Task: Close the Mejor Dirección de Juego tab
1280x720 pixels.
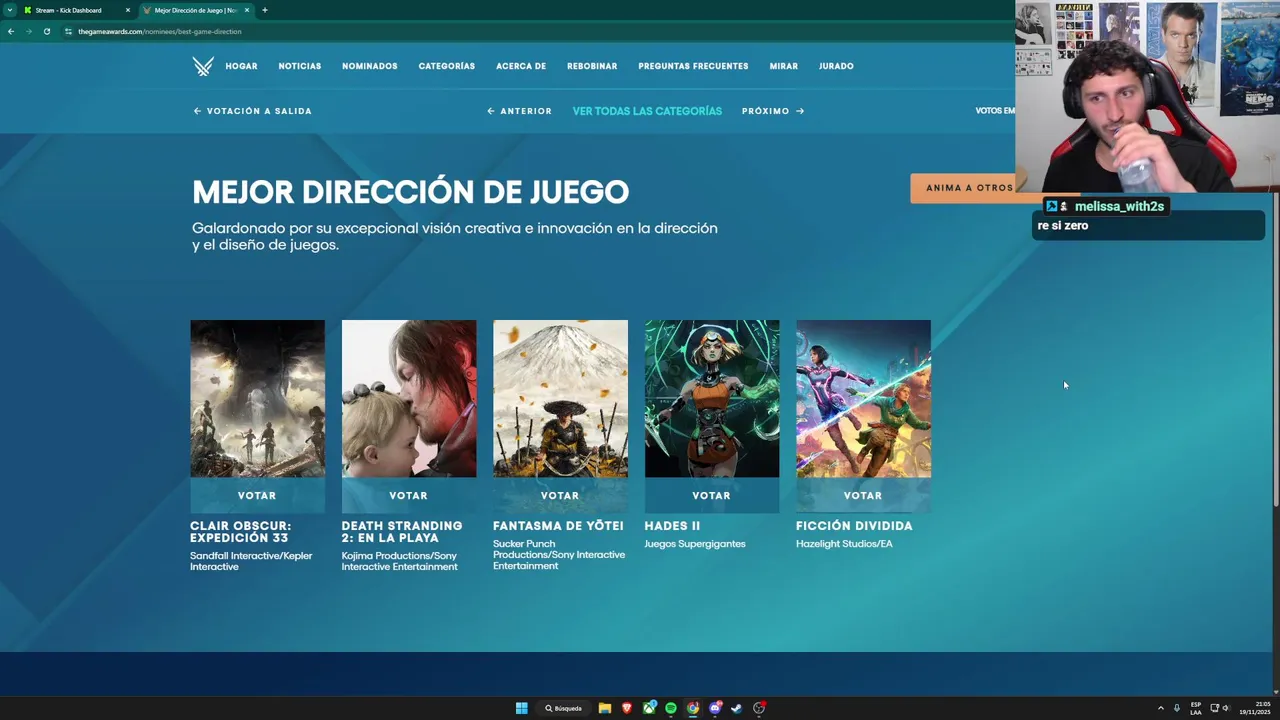Action: point(247,10)
